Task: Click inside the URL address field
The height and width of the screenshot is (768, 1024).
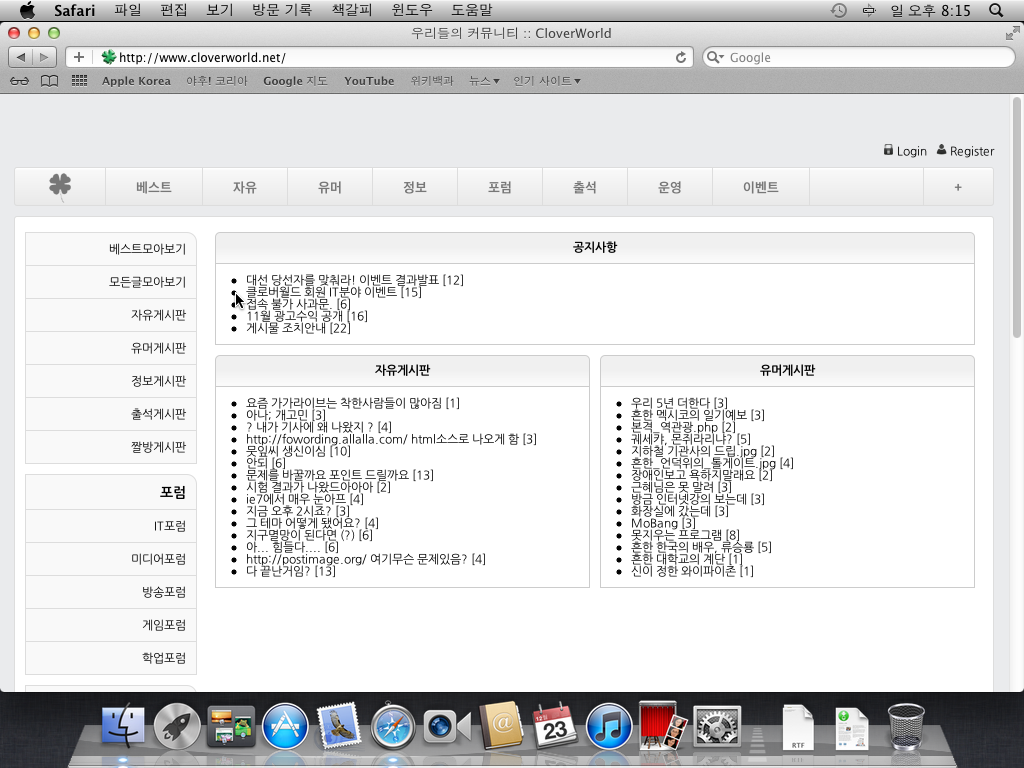Action: pyautogui.click(x=390, y=57)
